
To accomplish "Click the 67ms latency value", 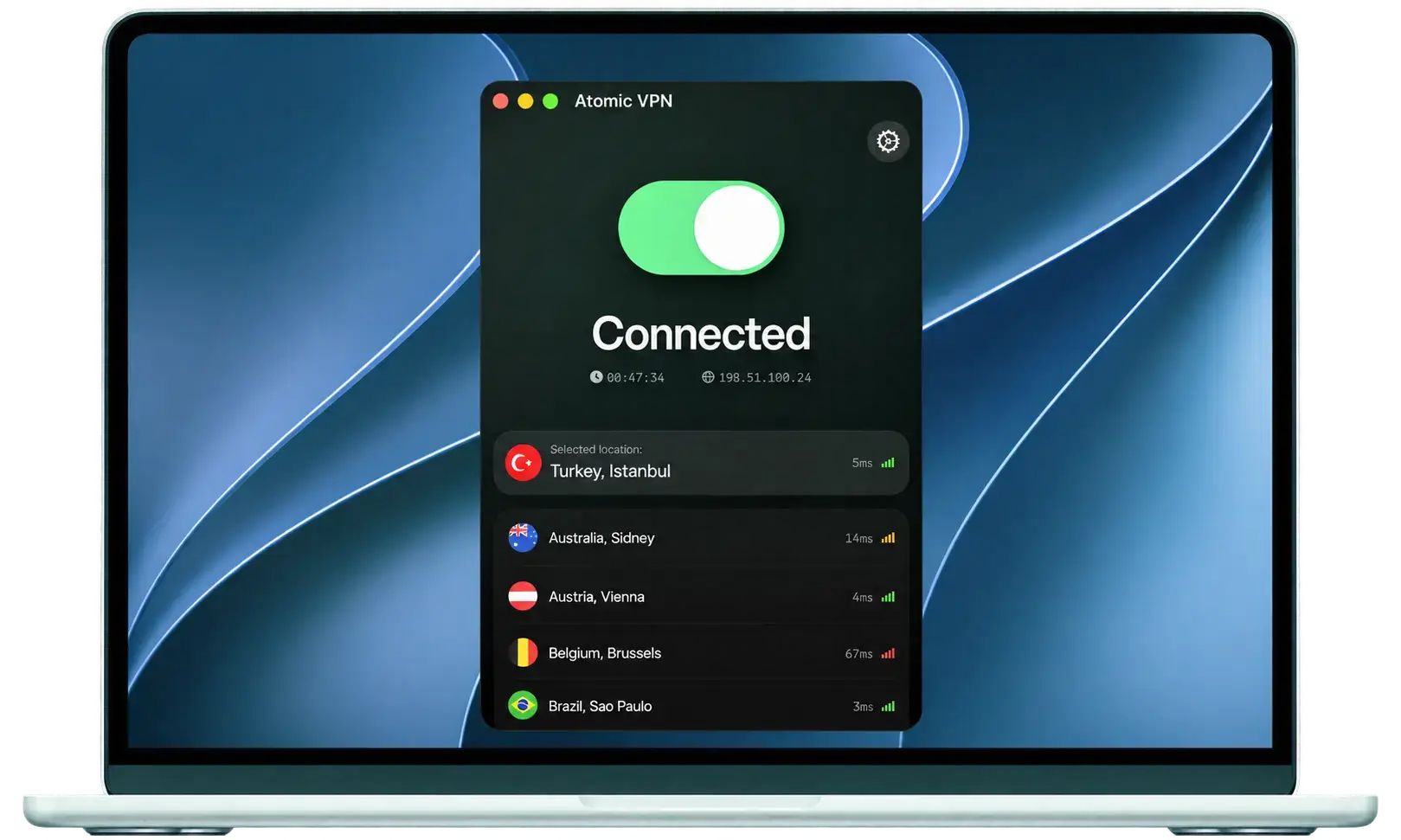I will point(858,653).
